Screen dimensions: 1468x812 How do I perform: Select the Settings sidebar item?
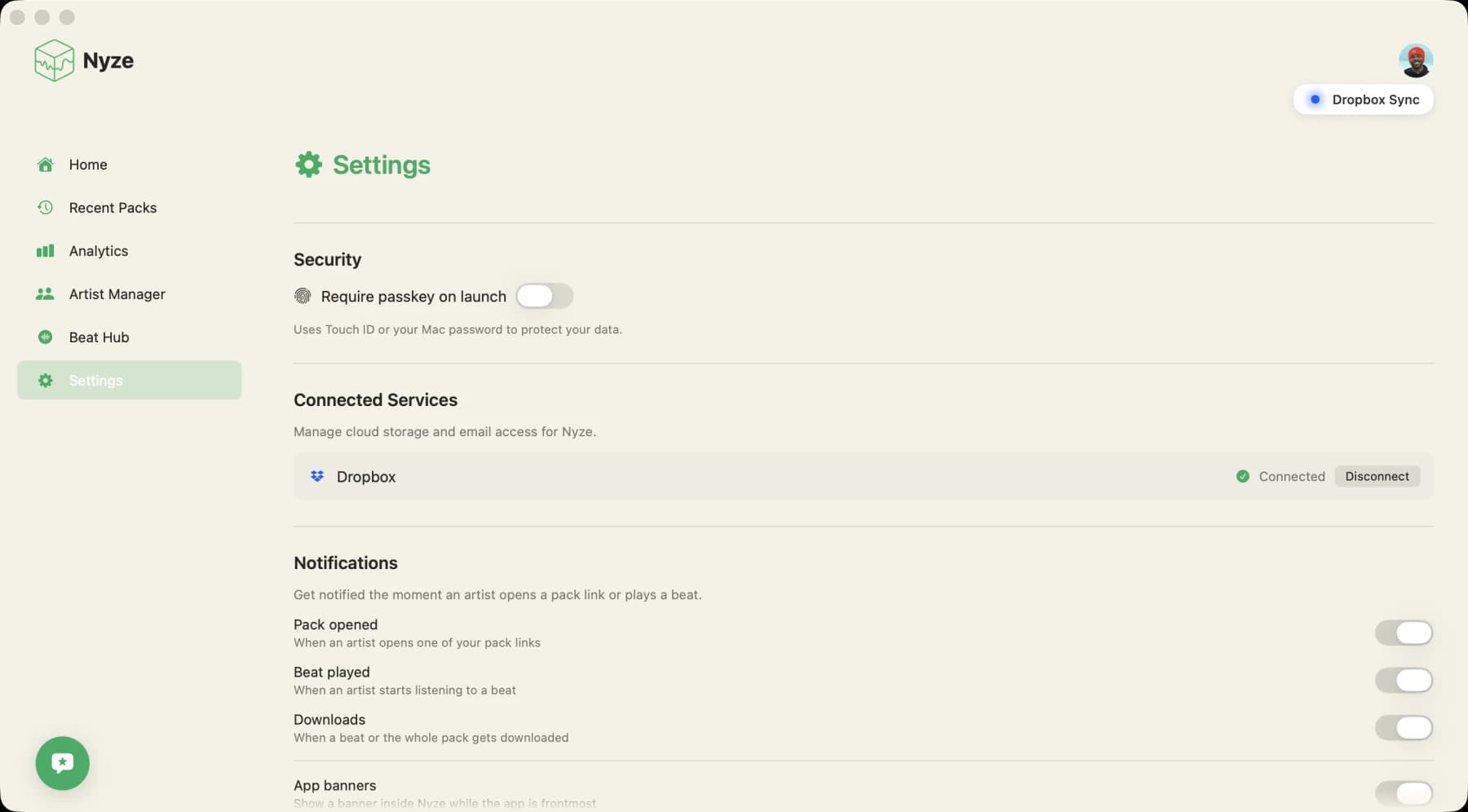coord(130,381)
